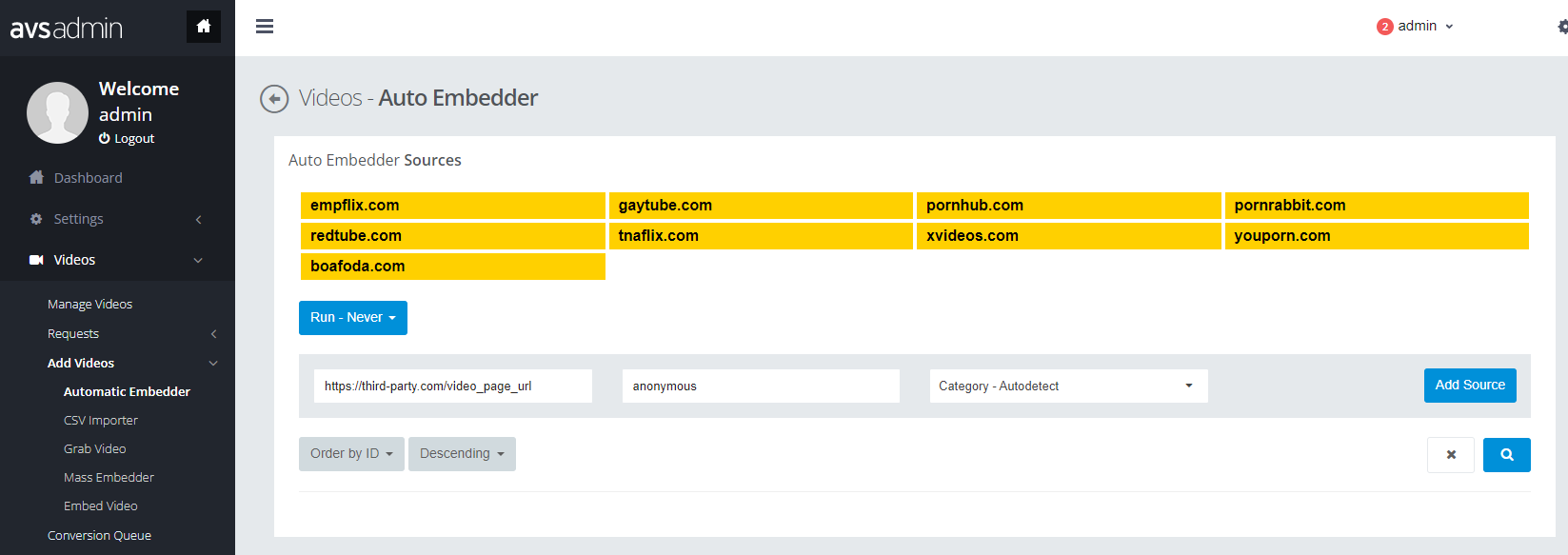Click the Videos camera icon in sidebar
Viewport: 1568px width, 555px height.
coord(36,260)
